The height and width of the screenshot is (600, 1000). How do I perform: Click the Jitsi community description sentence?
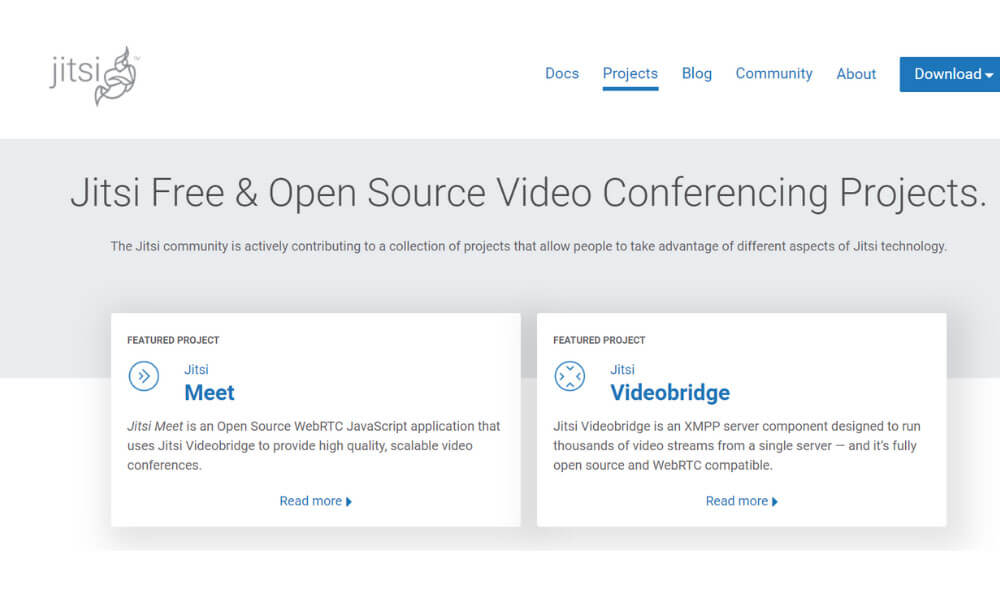(528, 246)
